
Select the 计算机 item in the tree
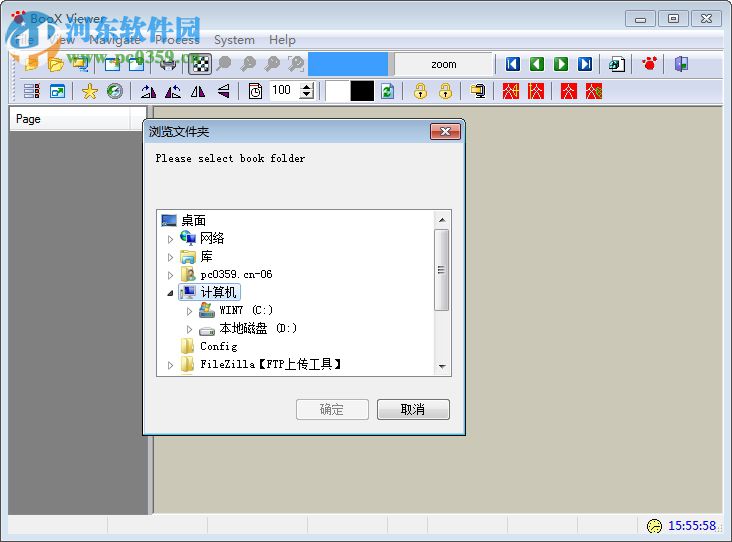218,293
